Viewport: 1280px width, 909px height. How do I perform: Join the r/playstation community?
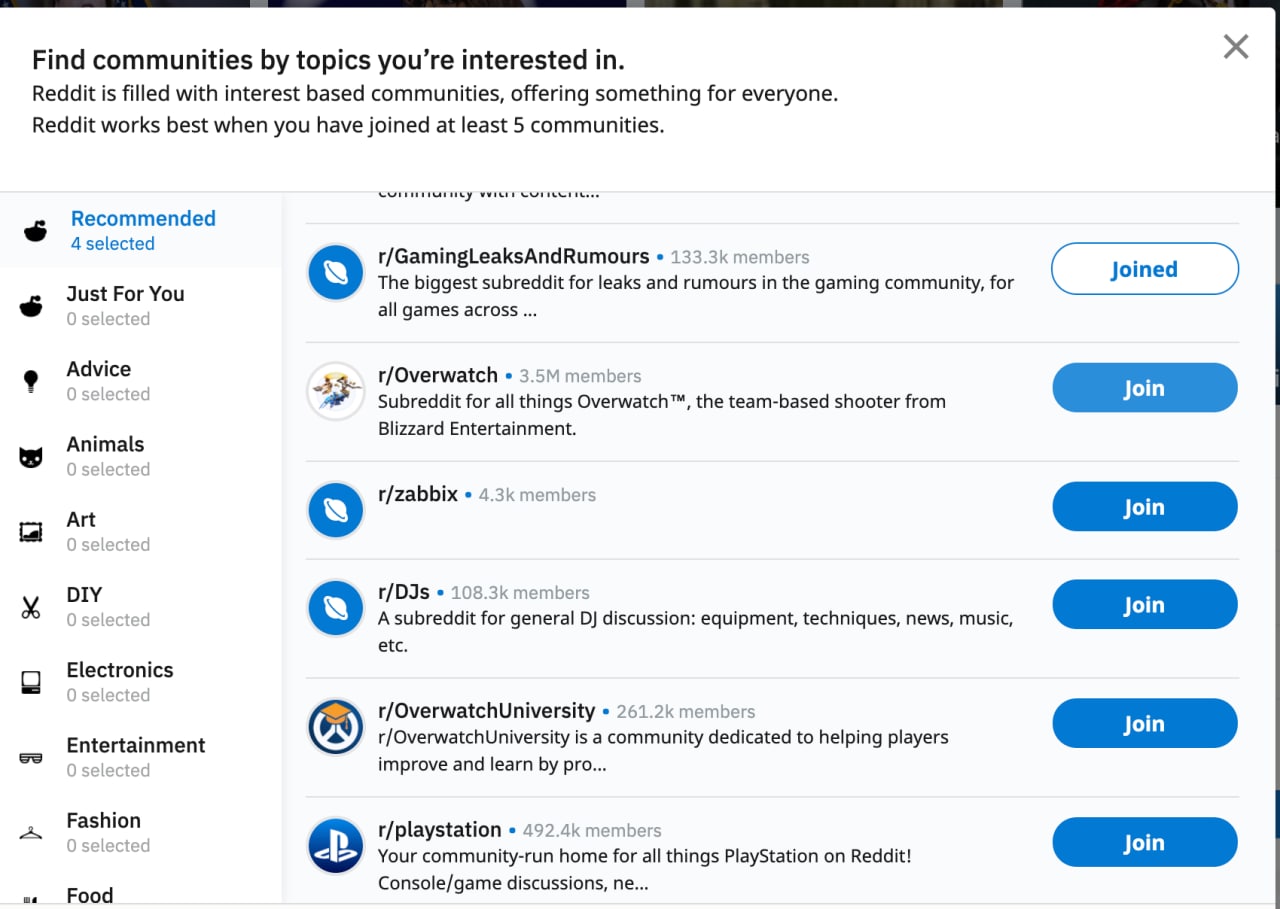click(1145, 843)
